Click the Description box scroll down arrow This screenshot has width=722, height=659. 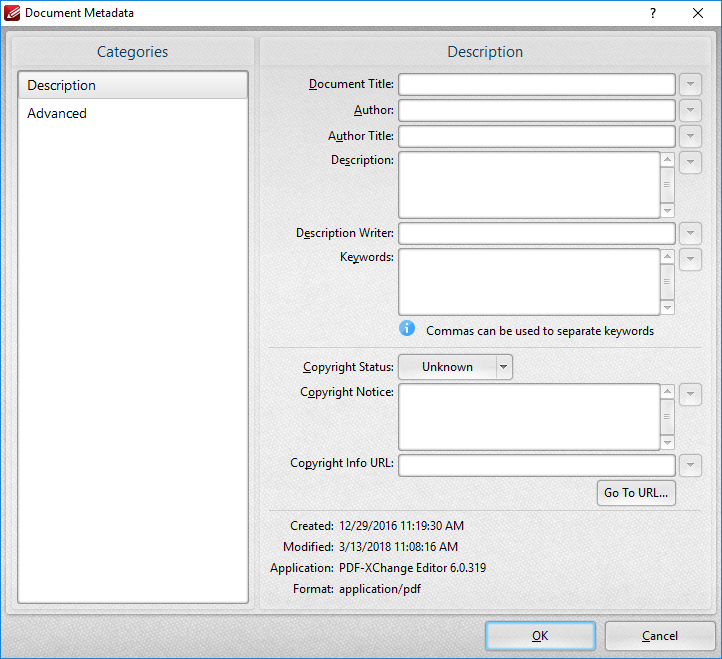[x=667, y=210]
